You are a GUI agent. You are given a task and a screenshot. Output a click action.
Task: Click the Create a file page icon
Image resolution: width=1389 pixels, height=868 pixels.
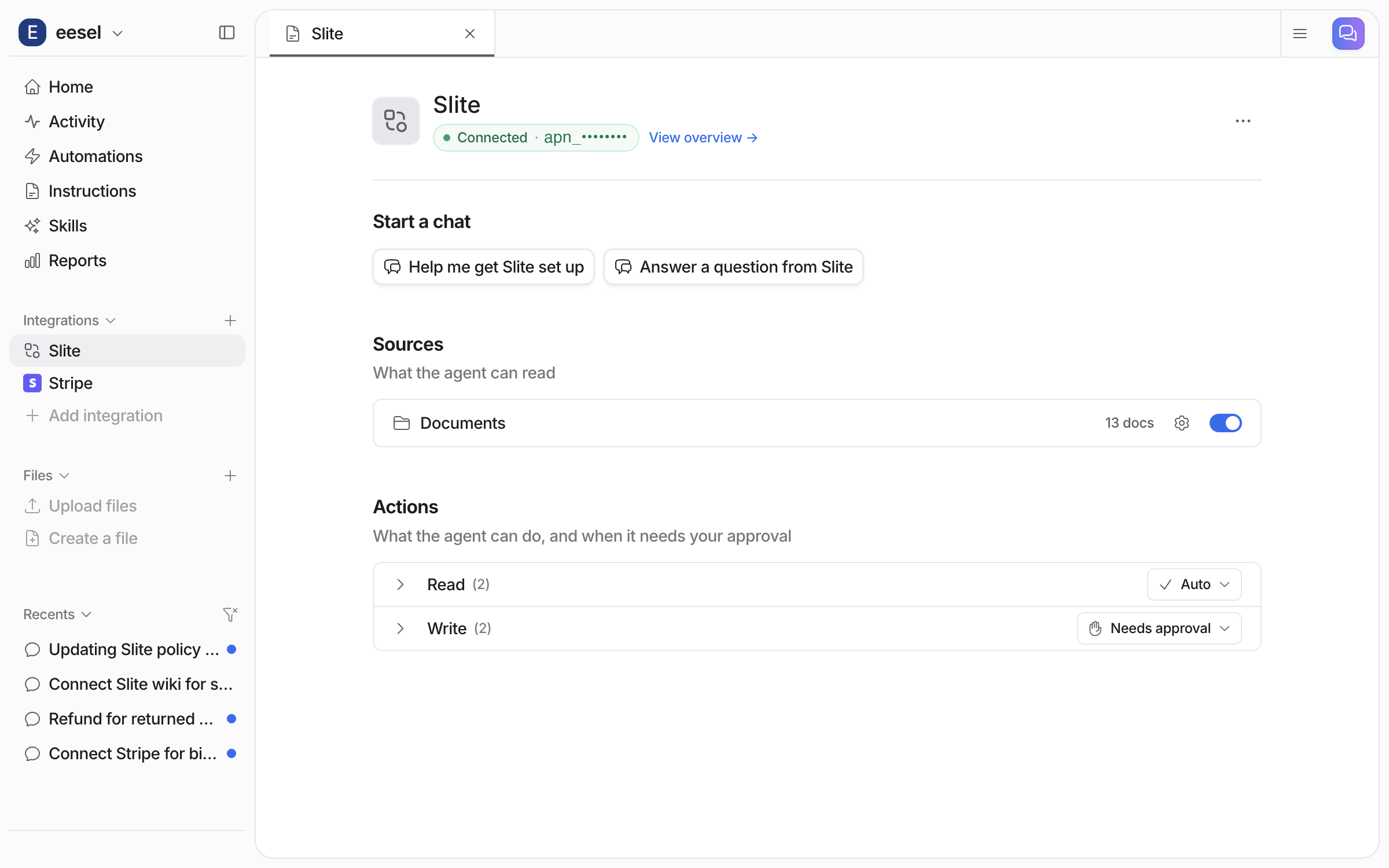(32, 538)
